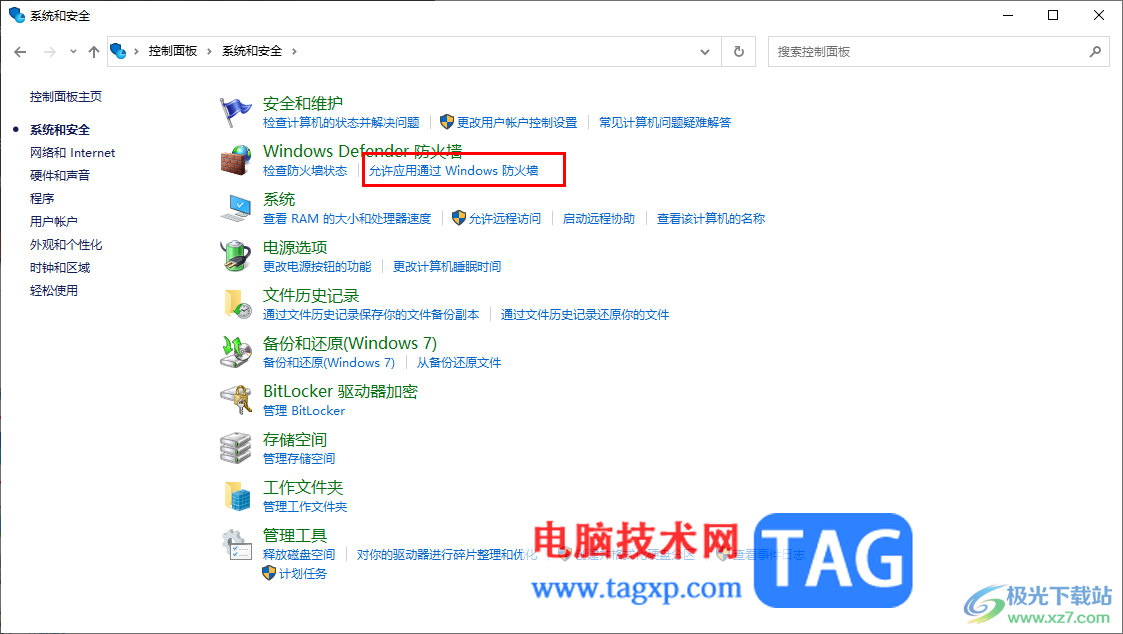The width and height of the screenshot is (1123, 634).
Task: Select 轻松使用 in the sidebar
Action: pyautogui.click(x=54, y=290)
